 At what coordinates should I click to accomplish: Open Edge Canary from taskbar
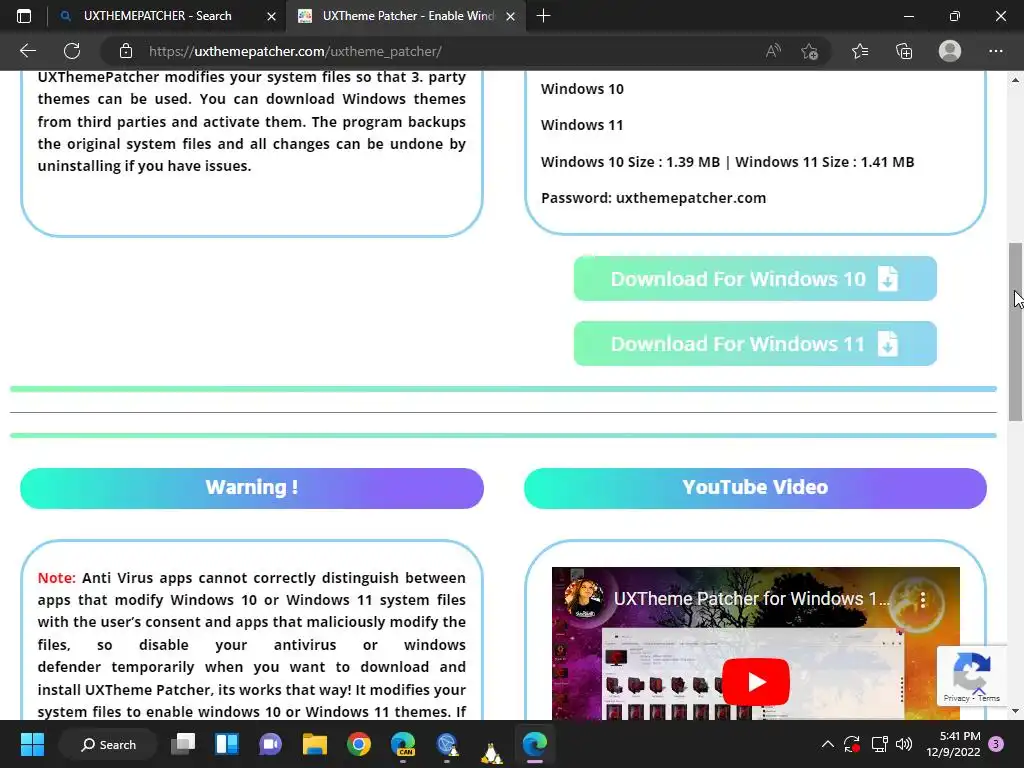[403, 744]
